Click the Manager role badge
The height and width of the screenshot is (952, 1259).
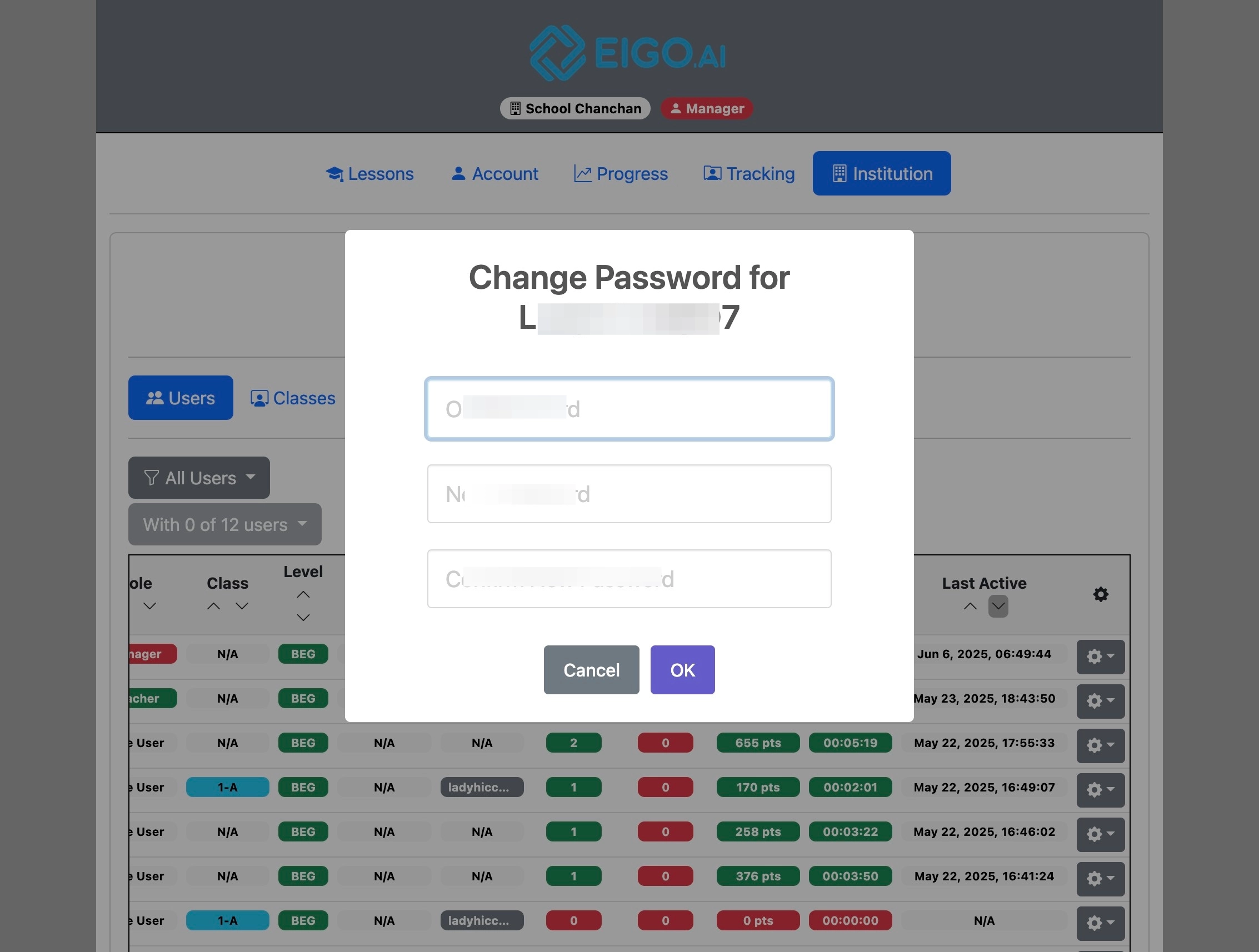706,108
